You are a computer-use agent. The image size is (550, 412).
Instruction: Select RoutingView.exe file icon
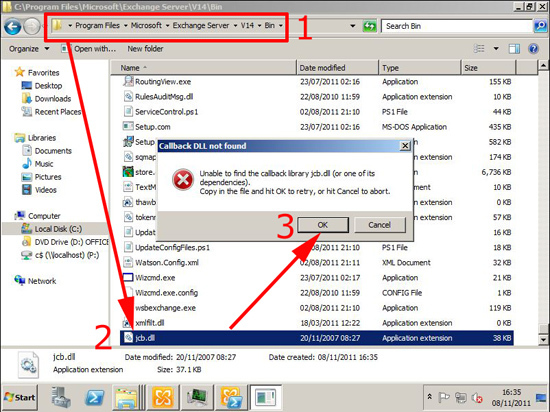click(x=128, y=81)
